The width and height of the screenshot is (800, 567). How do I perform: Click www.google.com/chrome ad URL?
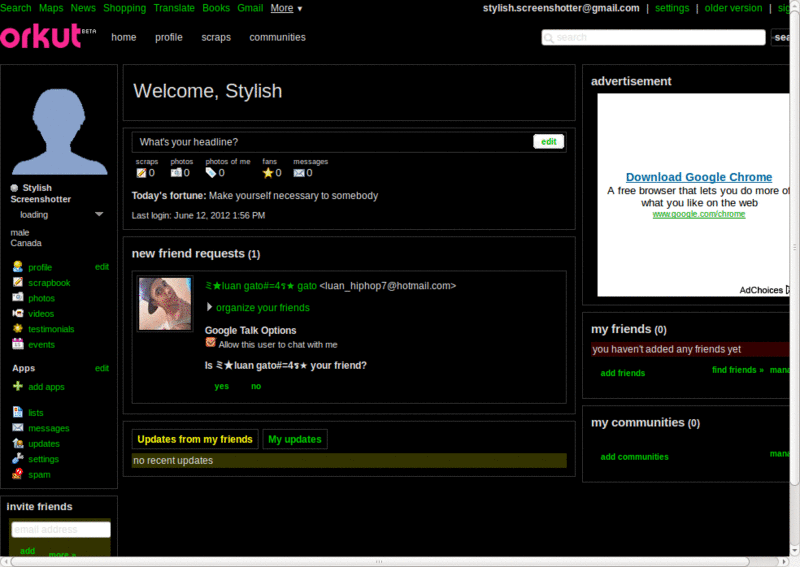698,214
